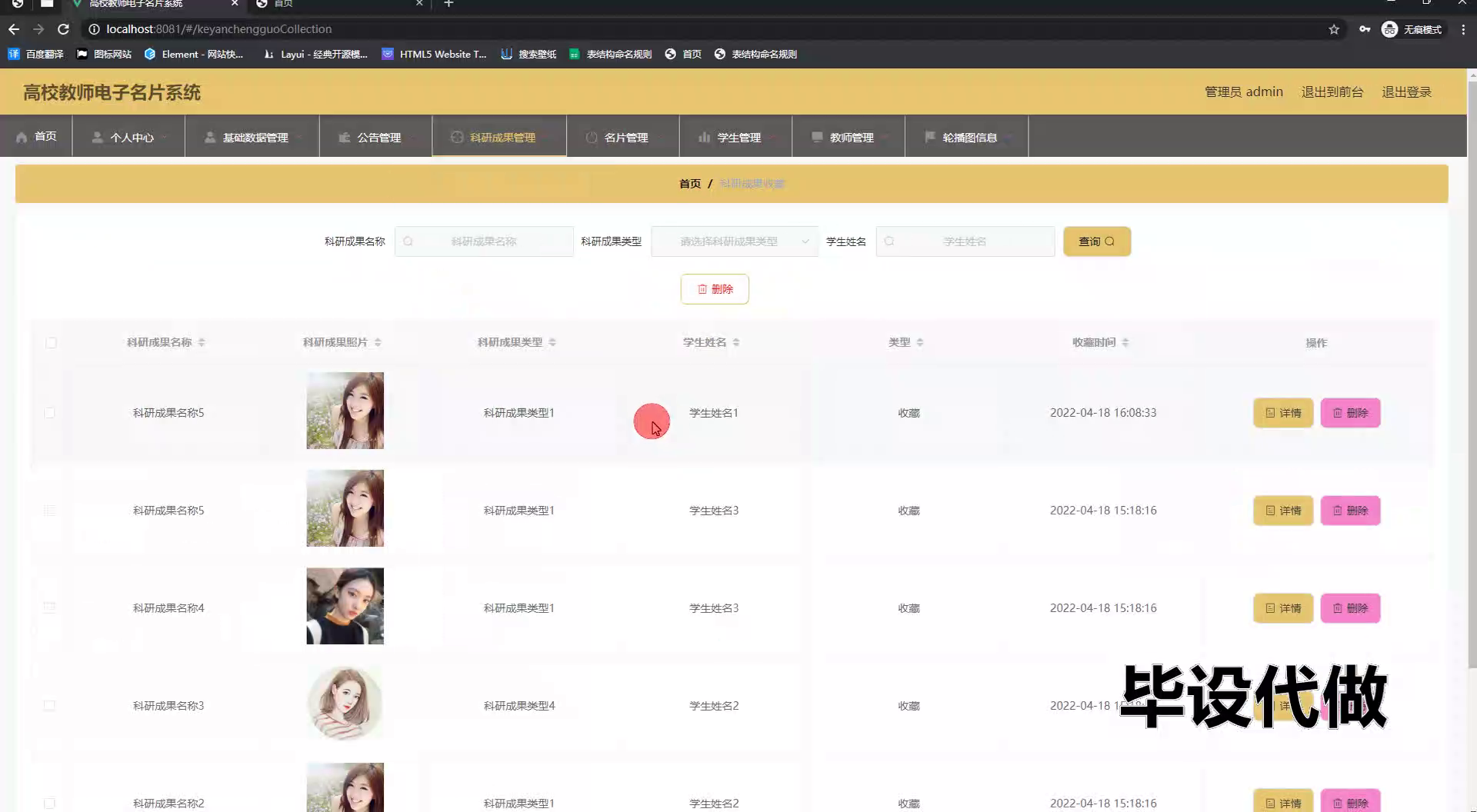This screenshot has width=1477, height=812.
Task: Open the HTML5 Website bookmark
Action: [x=435, y=54]
